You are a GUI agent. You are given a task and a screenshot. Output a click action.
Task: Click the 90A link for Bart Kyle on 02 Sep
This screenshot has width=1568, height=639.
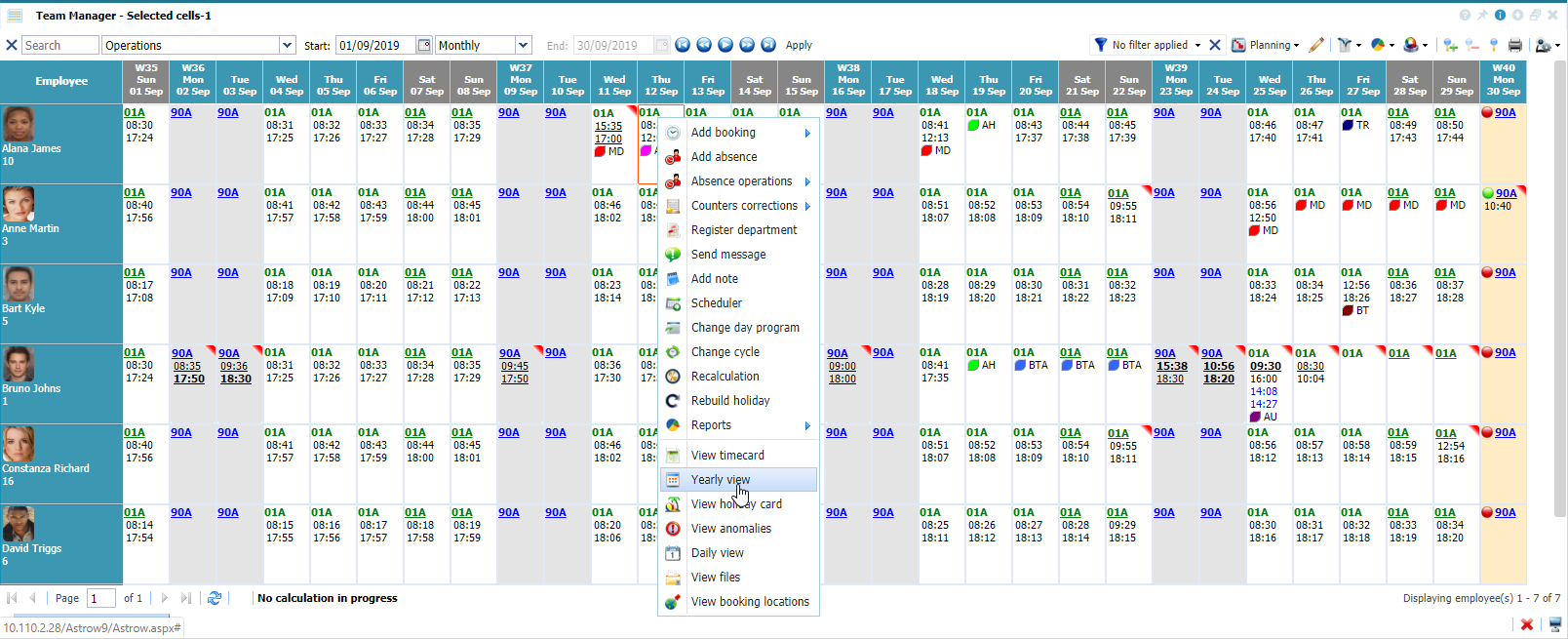click(181, 272)
